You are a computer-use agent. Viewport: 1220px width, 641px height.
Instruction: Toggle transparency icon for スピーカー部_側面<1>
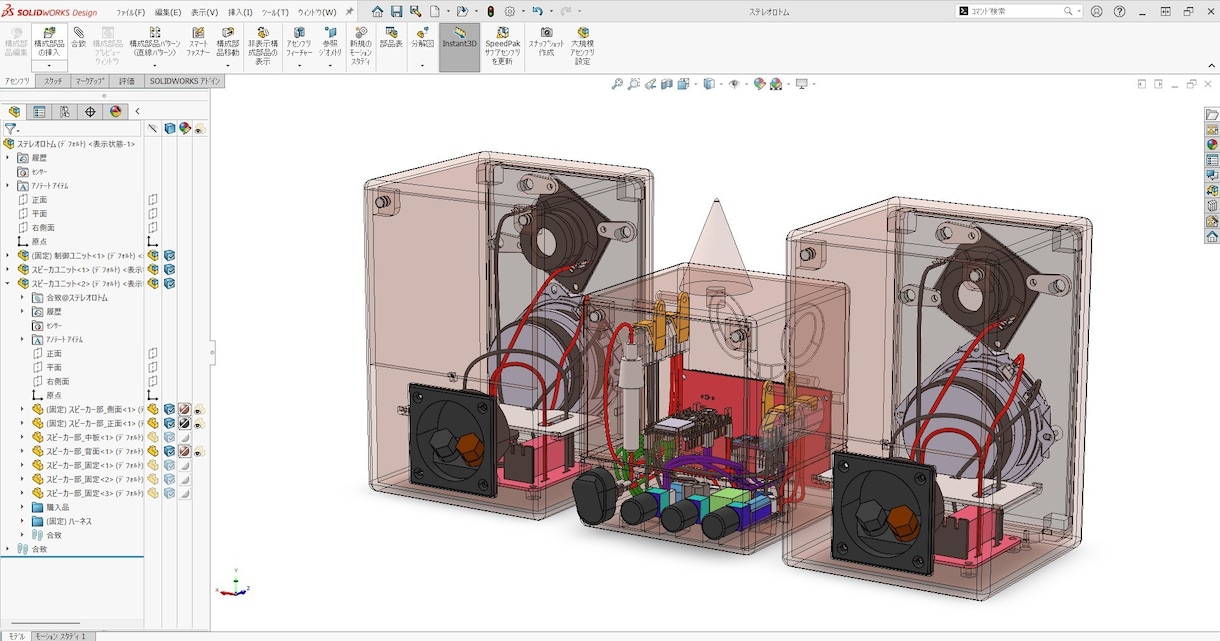[x=184, y=409]
